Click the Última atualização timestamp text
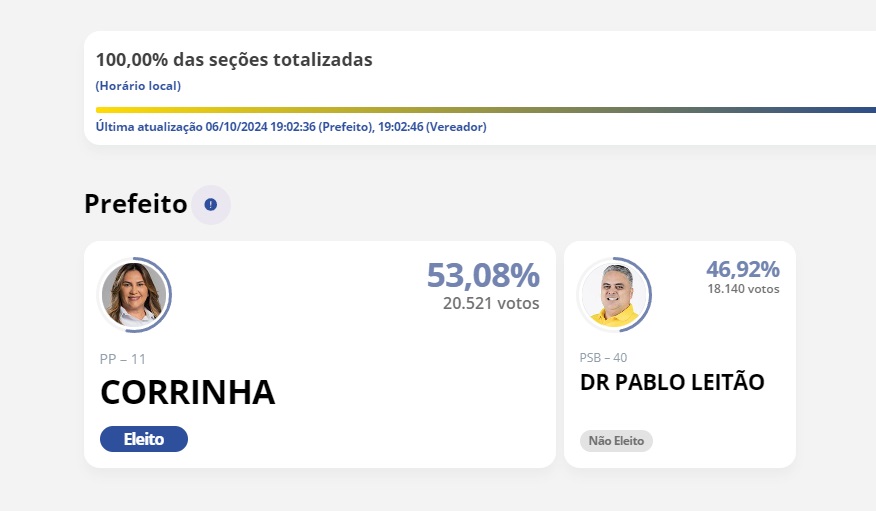The height and width of the screenshot is (511, 876). [291, 127]
